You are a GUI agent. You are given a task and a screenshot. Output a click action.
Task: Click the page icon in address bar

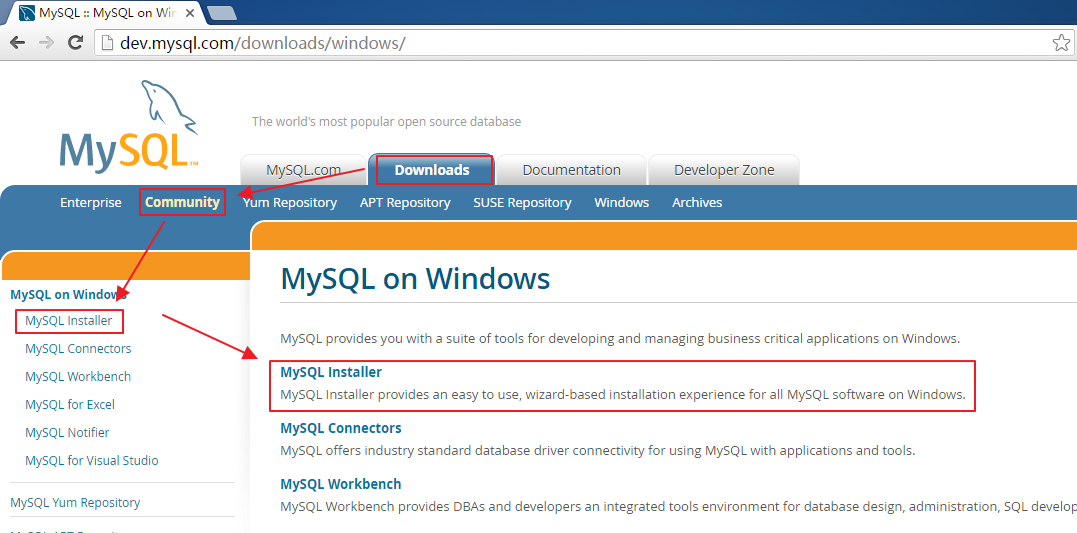pyautogui.click(x=106, y=43)
